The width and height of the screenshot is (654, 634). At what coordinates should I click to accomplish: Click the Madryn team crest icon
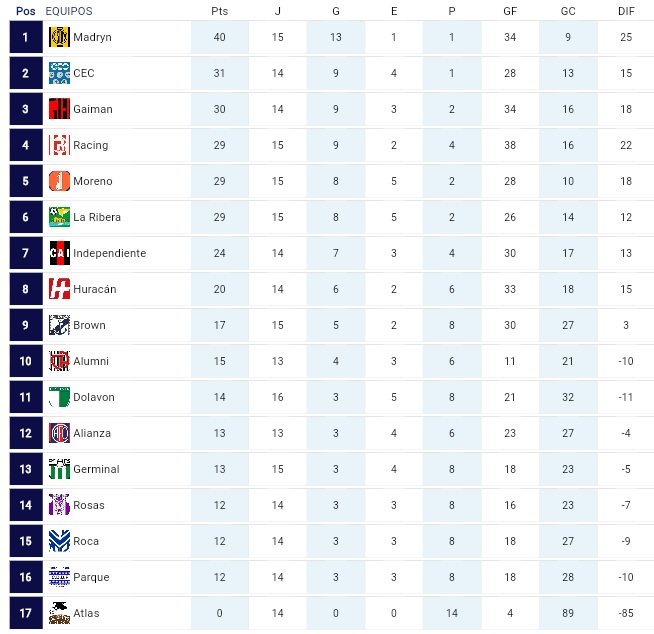[59, 37]
